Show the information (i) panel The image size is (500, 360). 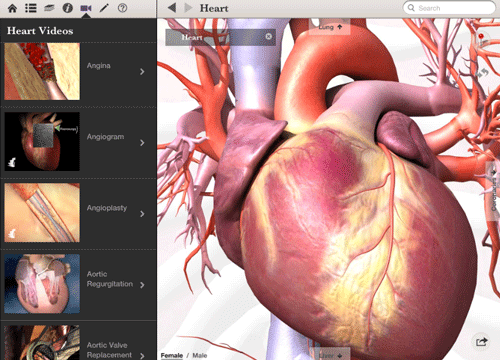tap(68, 8)
